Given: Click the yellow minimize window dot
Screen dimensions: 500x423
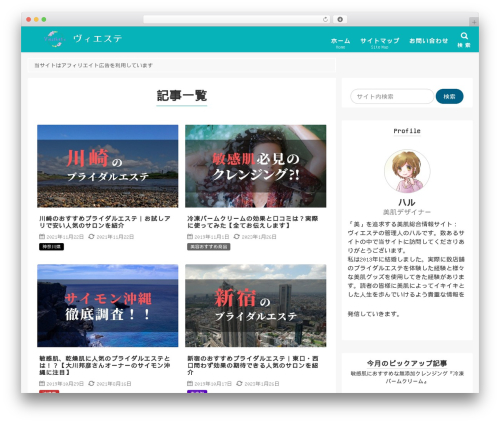Looking at the screenshot, I should (36, 19).
